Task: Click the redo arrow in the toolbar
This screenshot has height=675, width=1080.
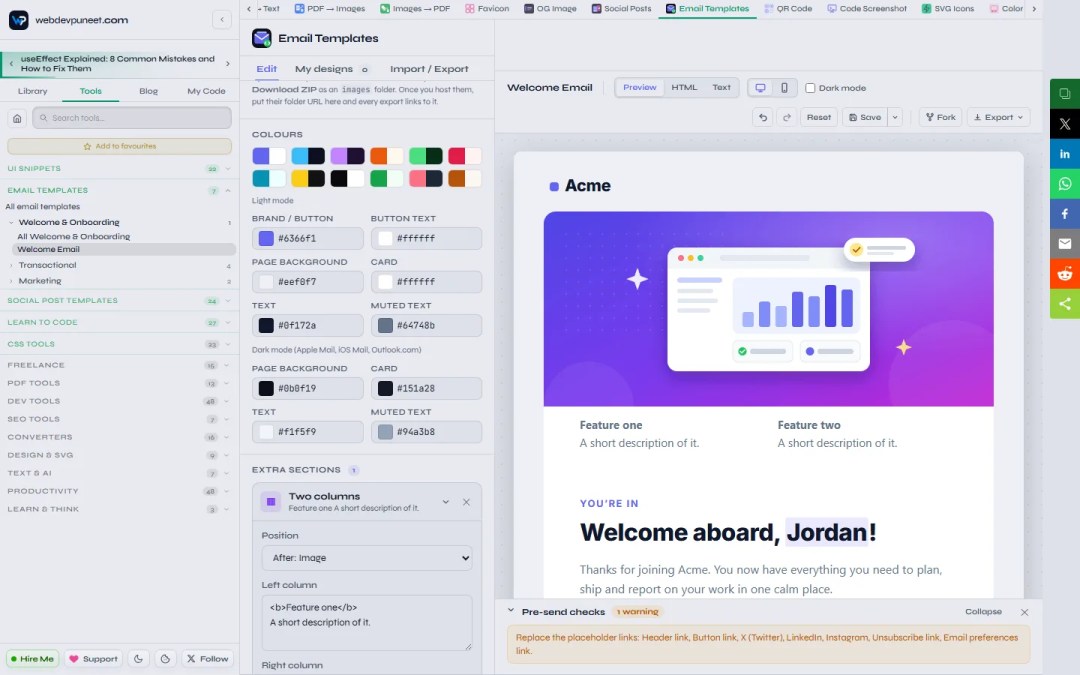Action: [787, 117]
